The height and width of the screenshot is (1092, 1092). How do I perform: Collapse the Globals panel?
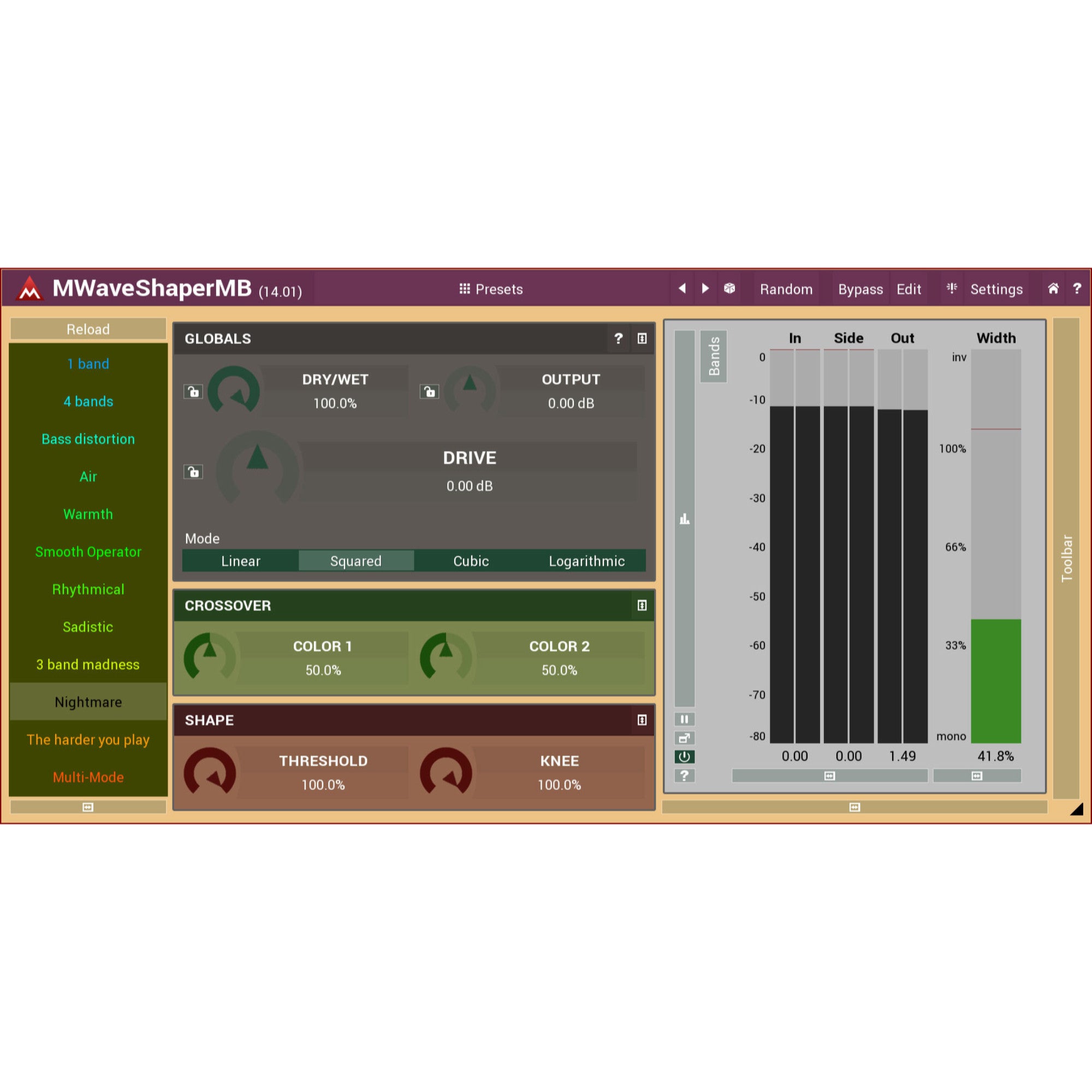pos(642,339)
